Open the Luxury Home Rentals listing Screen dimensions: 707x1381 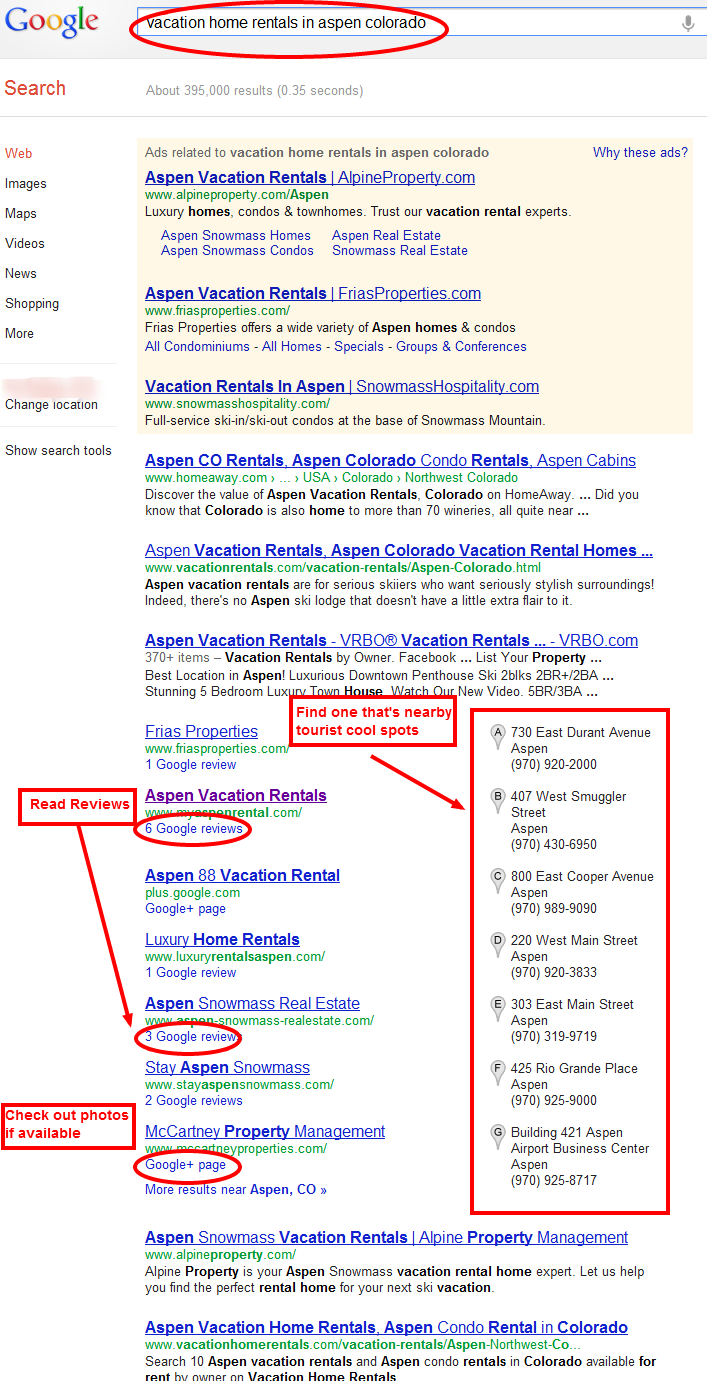222,940
